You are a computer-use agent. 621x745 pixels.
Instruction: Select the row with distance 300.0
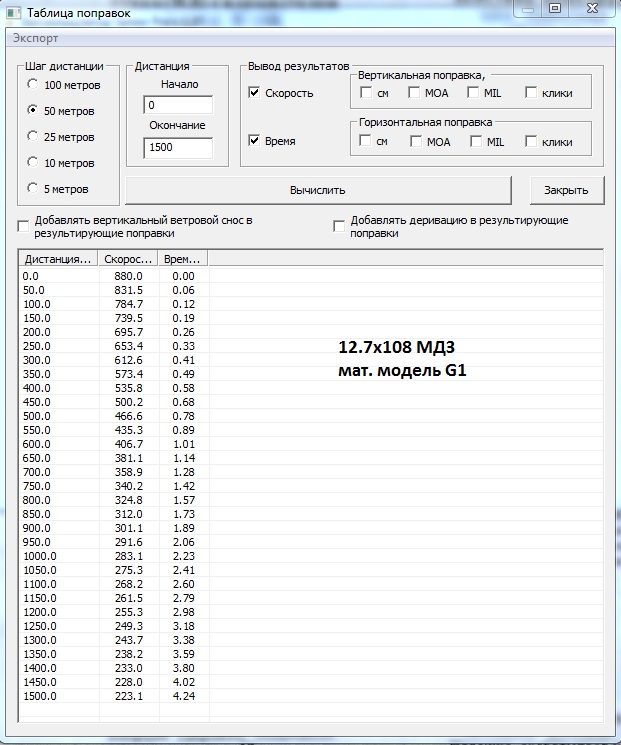point(311,360)
